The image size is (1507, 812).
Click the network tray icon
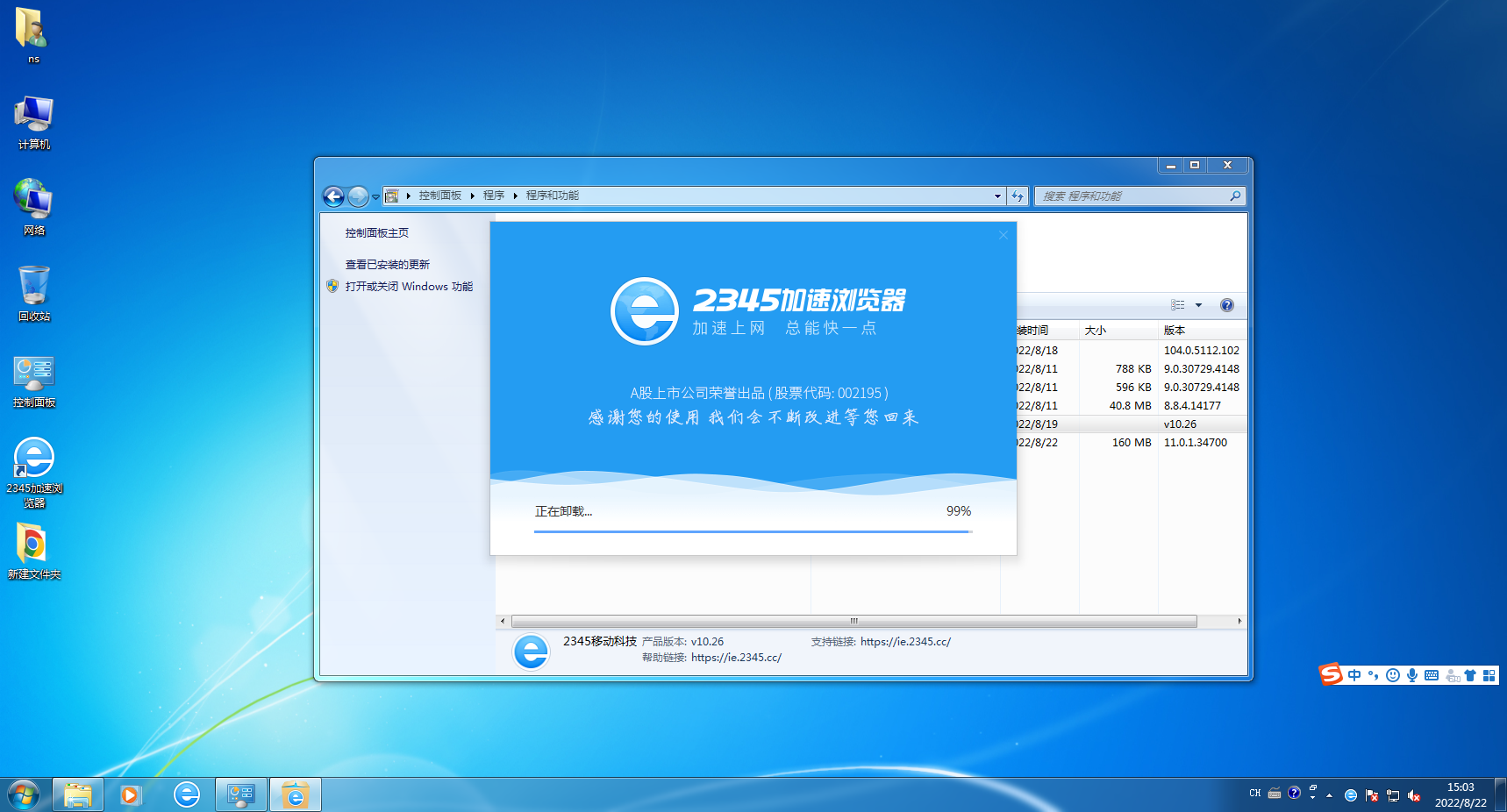point(1393,795)
